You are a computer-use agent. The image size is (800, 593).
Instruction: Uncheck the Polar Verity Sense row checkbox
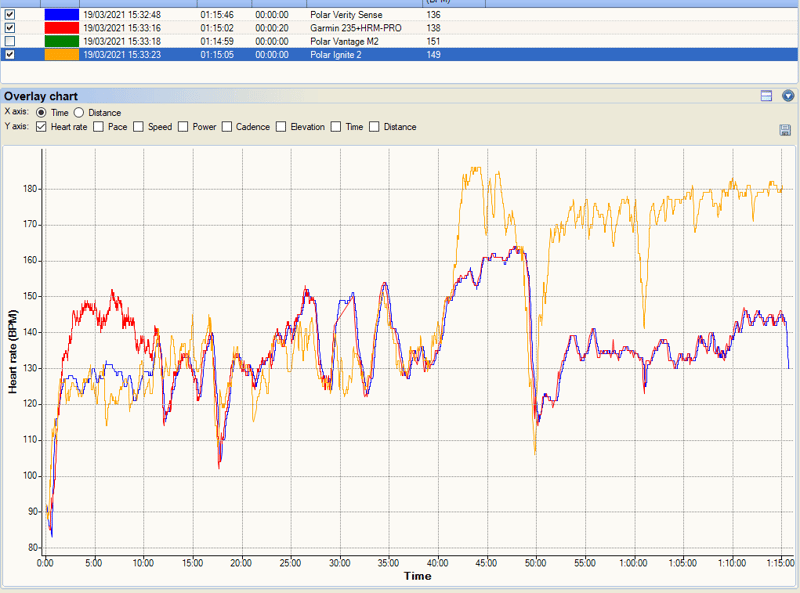click(10, 15)
